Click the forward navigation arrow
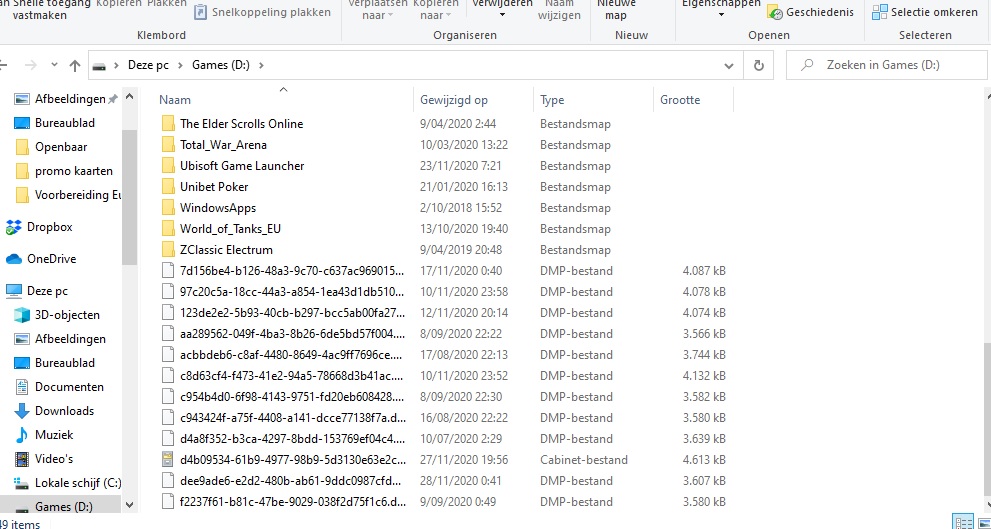The width and height of the screenshot is (991, 529). (x=30, y=65)
